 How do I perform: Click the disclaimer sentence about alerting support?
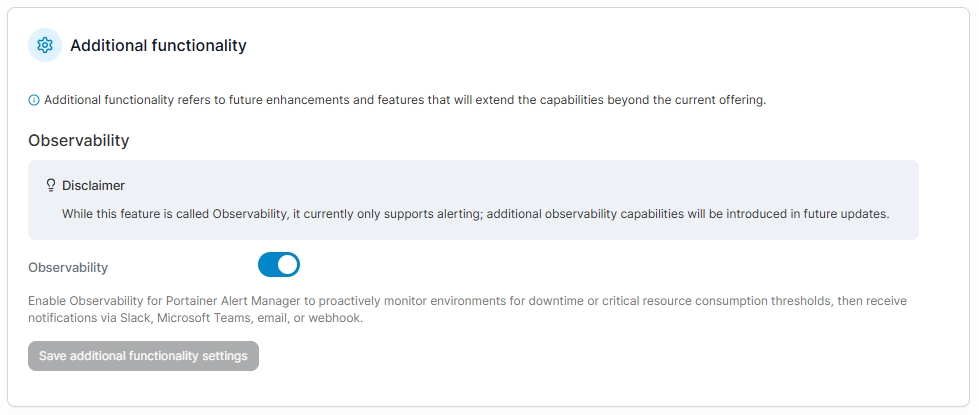click(x=475, y=213)
